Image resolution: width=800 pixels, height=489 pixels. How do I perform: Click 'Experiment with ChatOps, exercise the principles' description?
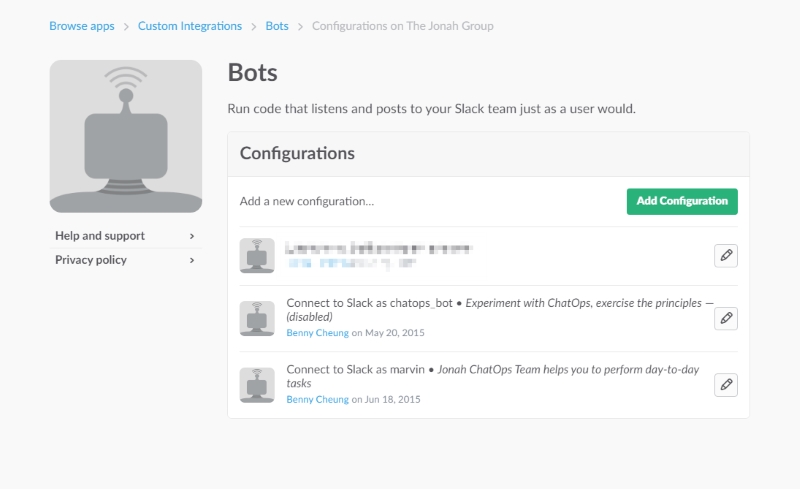coord(583,303)
